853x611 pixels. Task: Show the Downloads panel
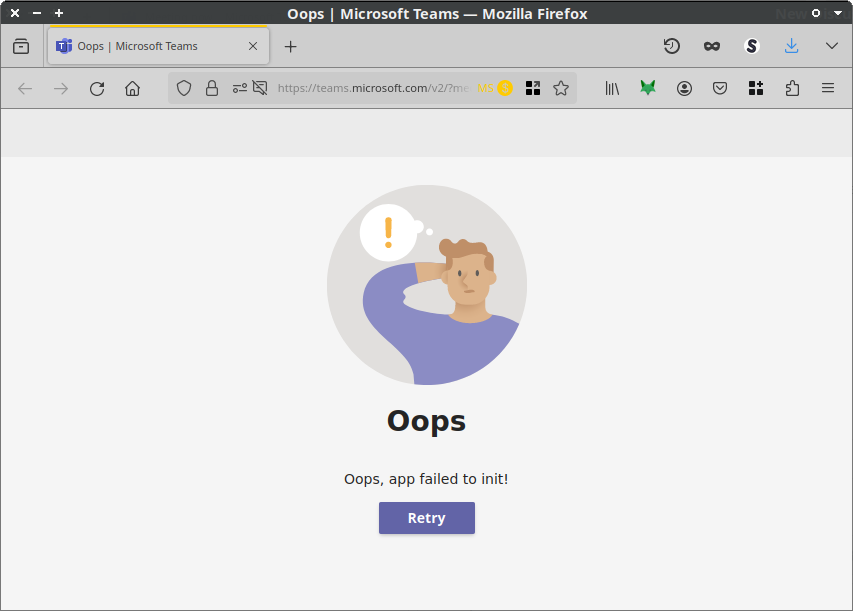(791, 46)
